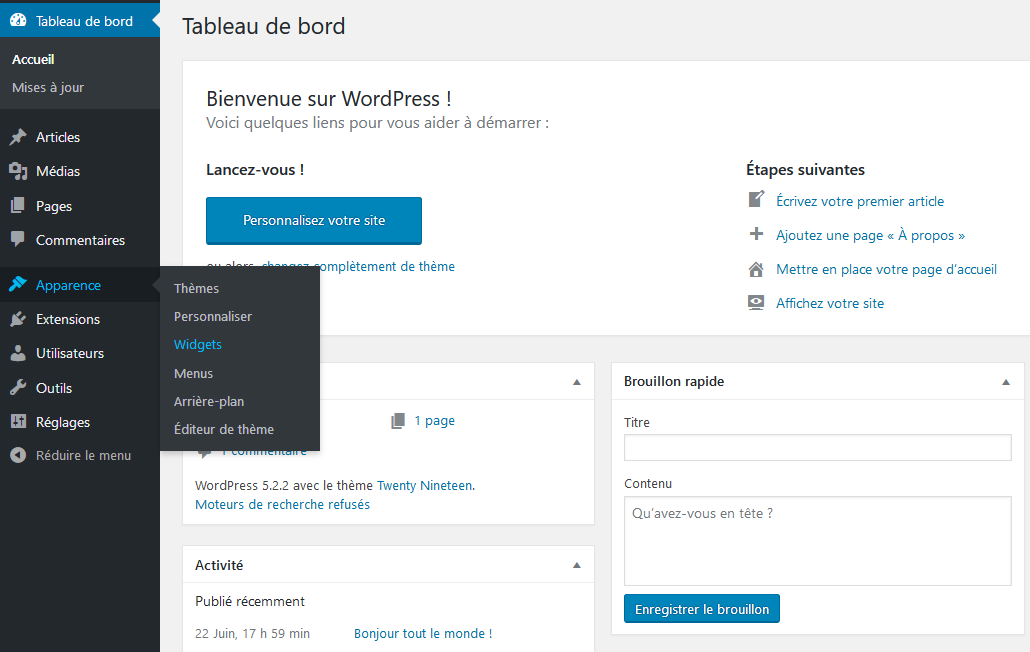The height and width of the screenshot is (652, 1030).
Task: Click the Réduire le menu label
Action: pyautogui.click(x=83, y=455)
